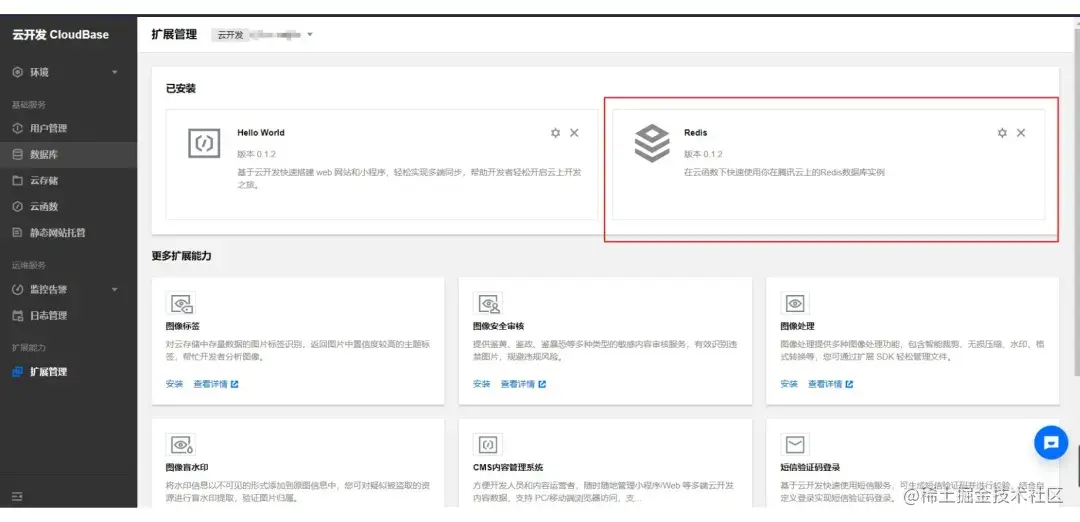
Task: Expand the 监控告警 menu arrow
Action: pyautogui.click(x=115, y=289)
